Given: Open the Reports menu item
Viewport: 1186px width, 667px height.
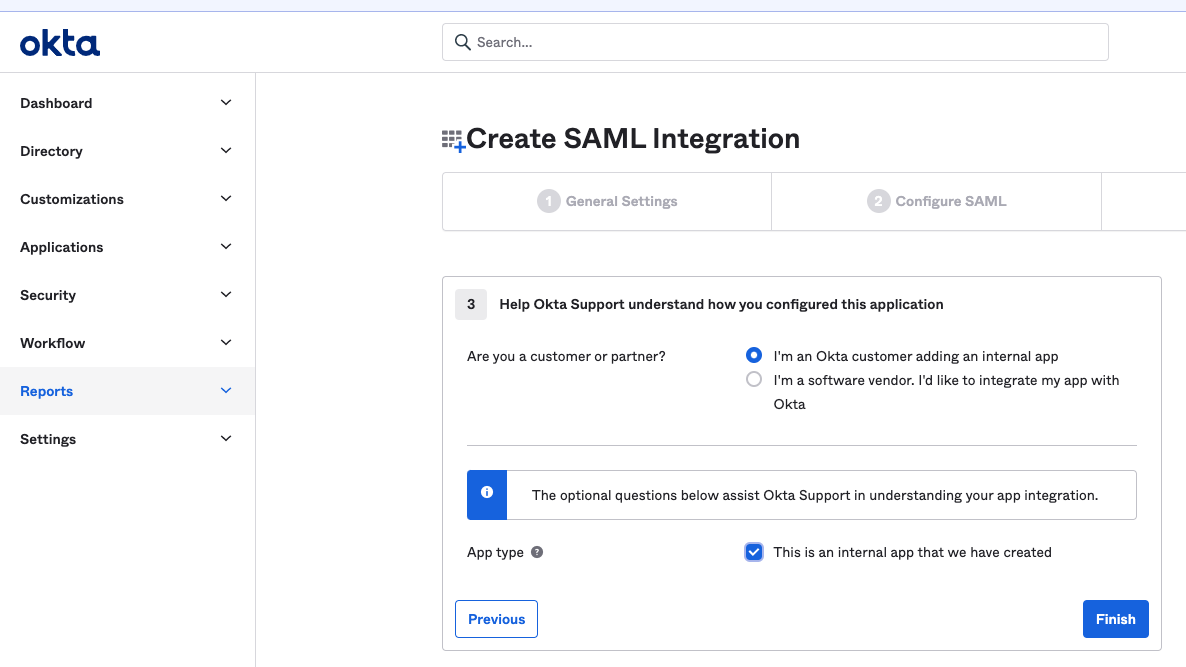Looking at the screenshot, I should (127, 391).
